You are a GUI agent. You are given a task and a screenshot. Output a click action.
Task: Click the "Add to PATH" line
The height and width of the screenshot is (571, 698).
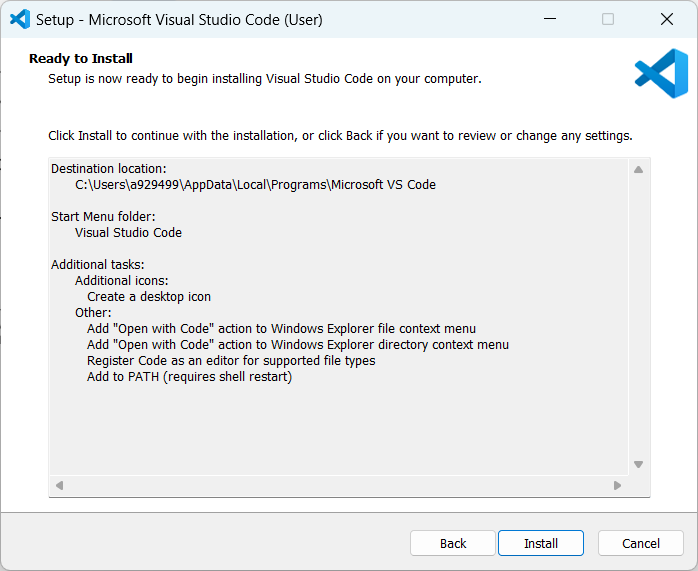(x=189, y=377)
